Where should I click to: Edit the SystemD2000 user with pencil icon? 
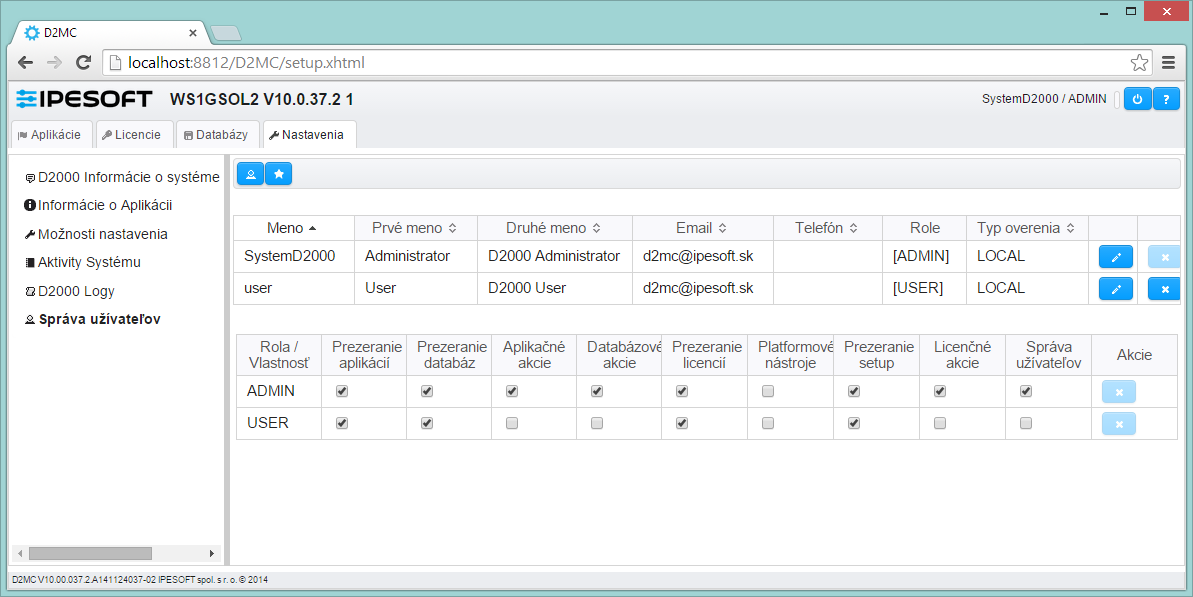pyautogui.click(x=1116, y=257)
